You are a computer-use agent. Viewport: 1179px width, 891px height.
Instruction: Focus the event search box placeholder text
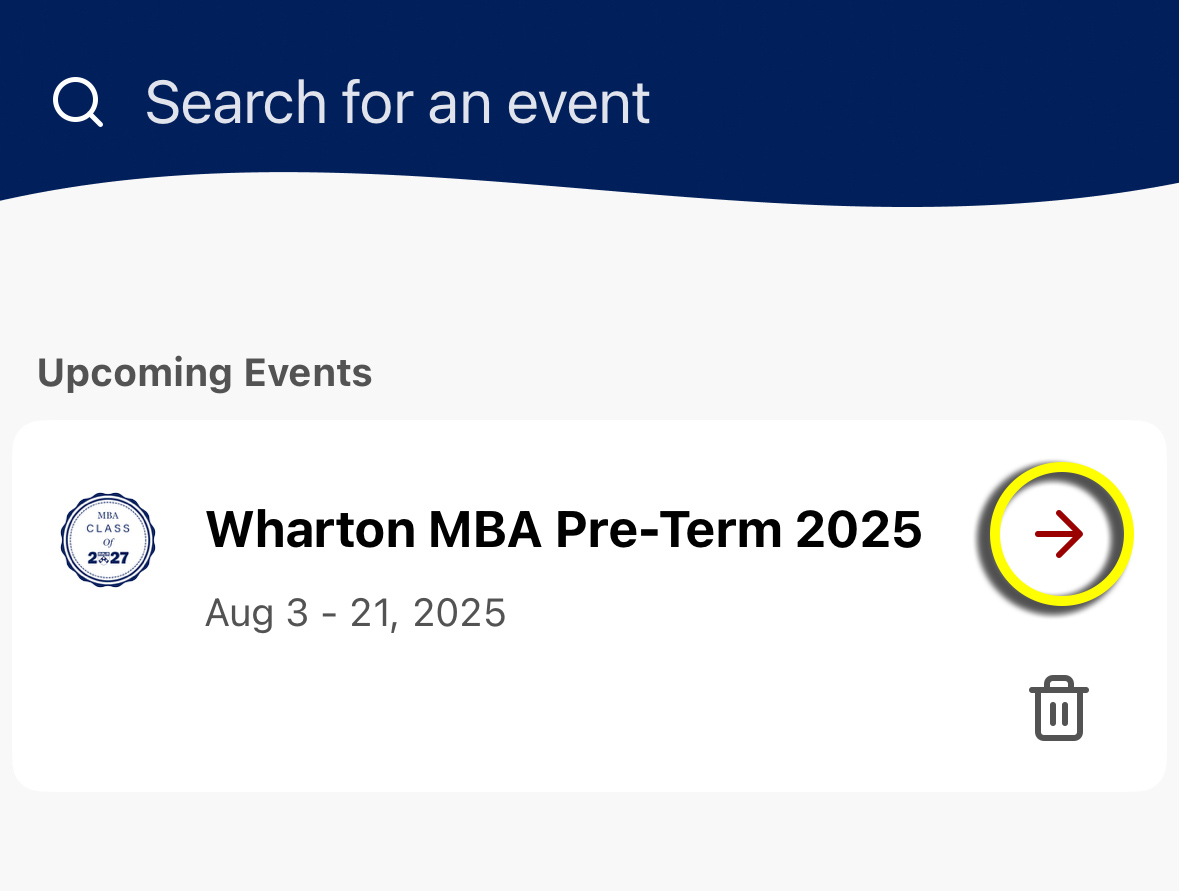(x=397, y=102)
